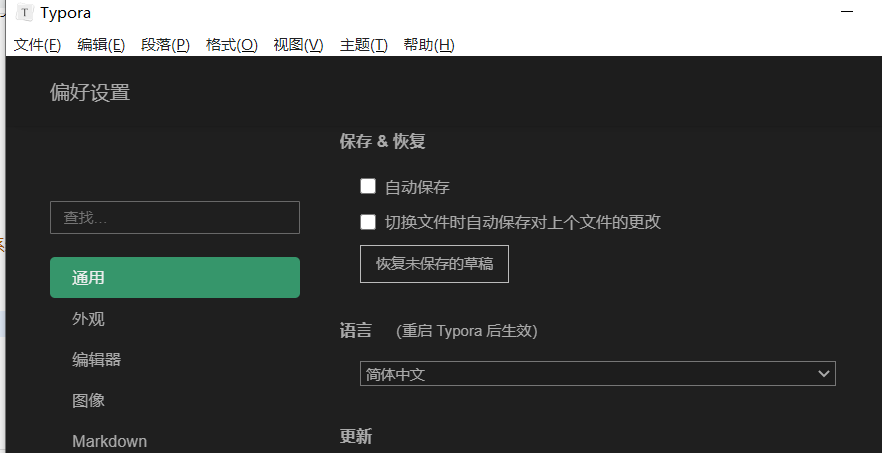
Task: Minimize the Typora window
Action: 847,12
